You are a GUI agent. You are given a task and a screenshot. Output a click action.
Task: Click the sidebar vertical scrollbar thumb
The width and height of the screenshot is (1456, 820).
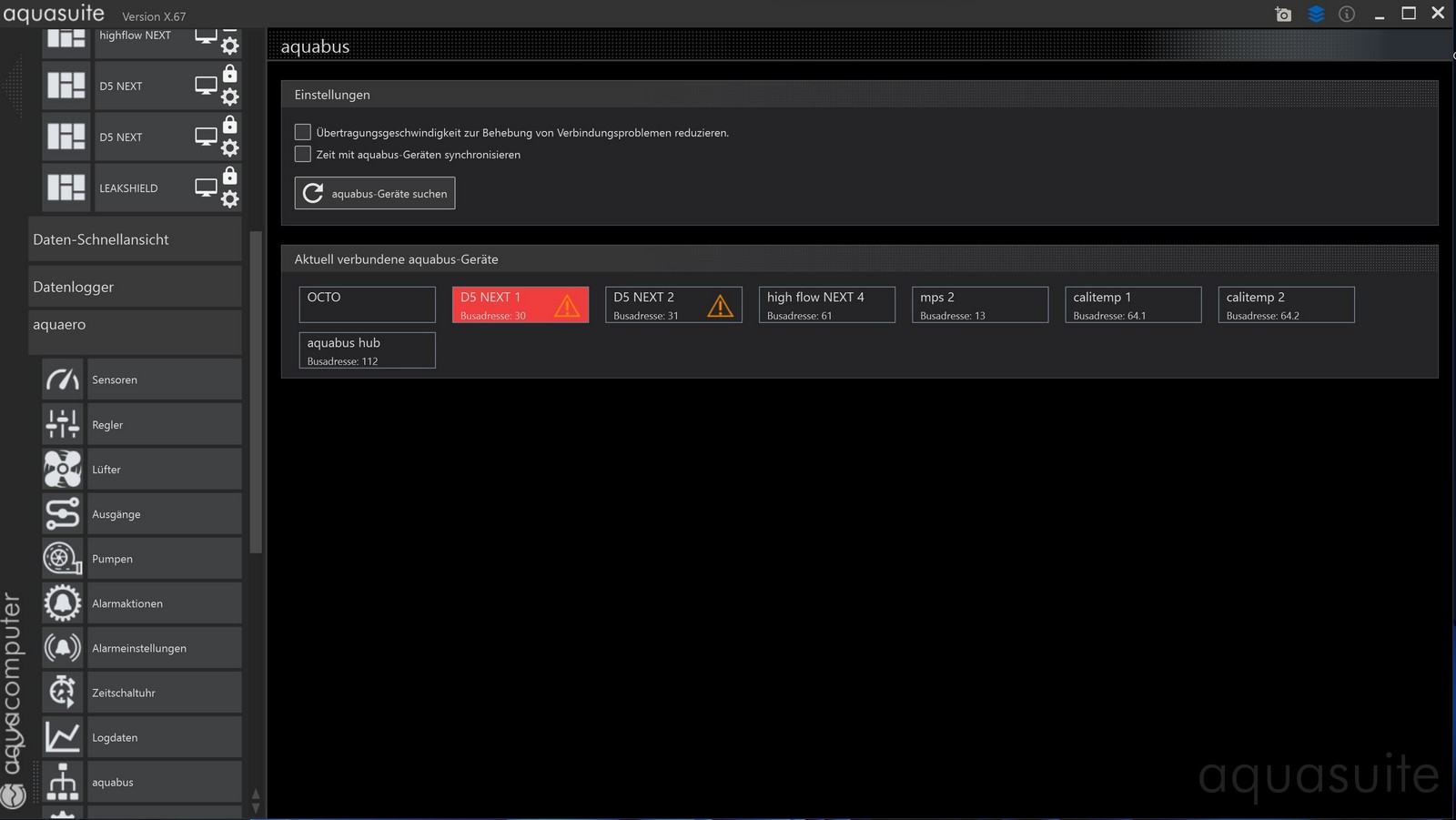pyautogui.click(x=256, y=391)
